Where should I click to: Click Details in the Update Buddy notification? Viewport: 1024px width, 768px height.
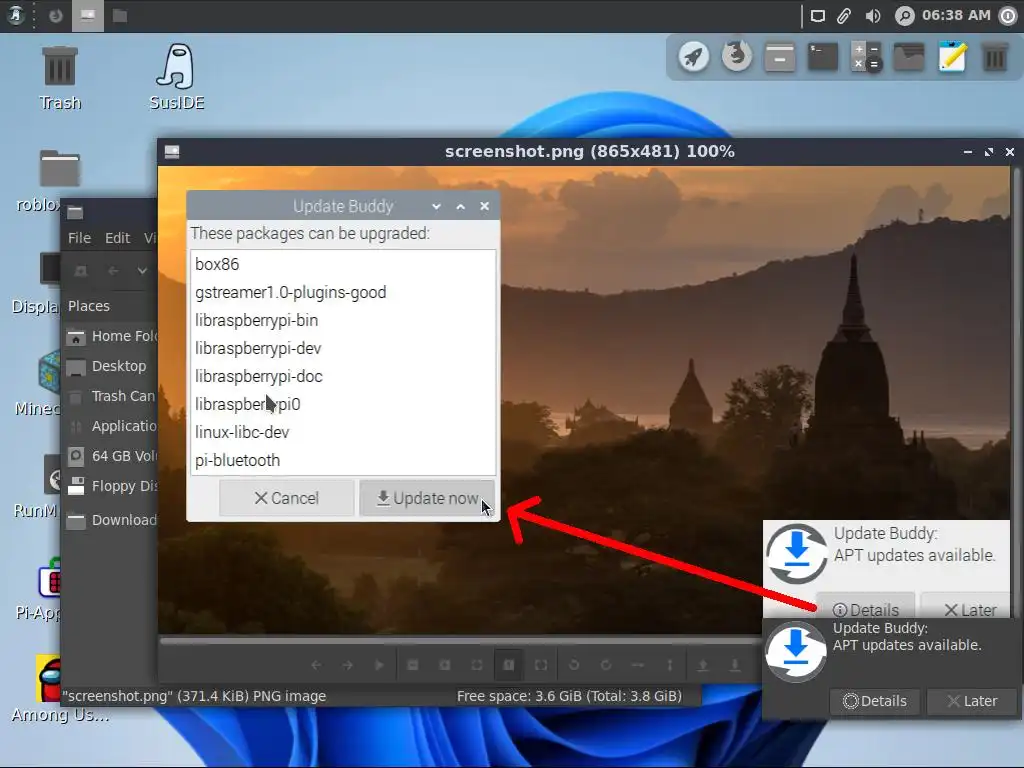click(875, 701)
